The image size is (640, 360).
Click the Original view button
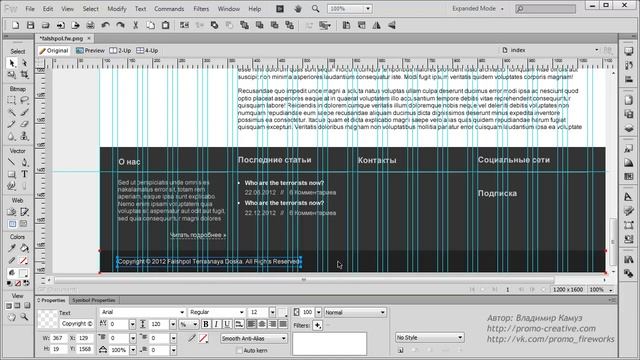pos(54,51)
